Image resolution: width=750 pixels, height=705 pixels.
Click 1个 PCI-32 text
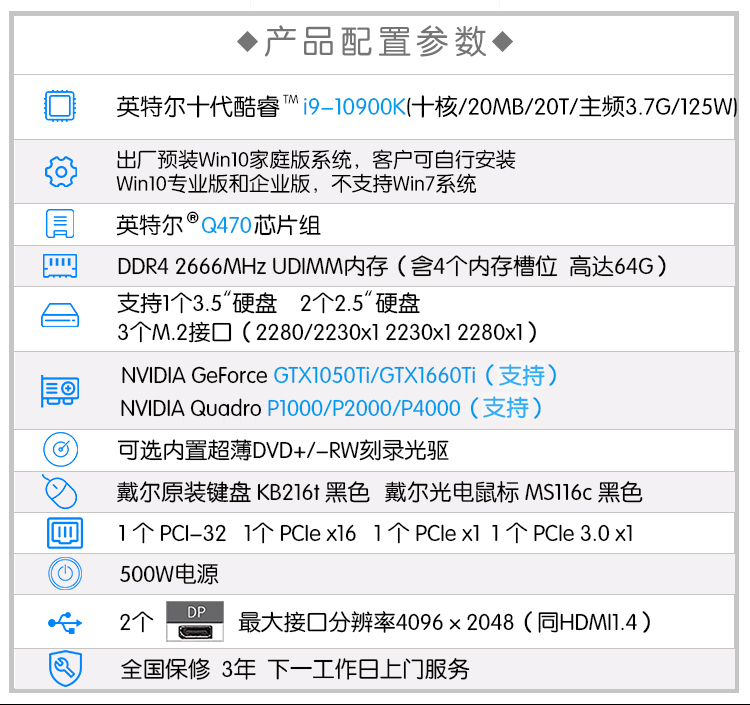pyautogui.click(x=172, y=533)
